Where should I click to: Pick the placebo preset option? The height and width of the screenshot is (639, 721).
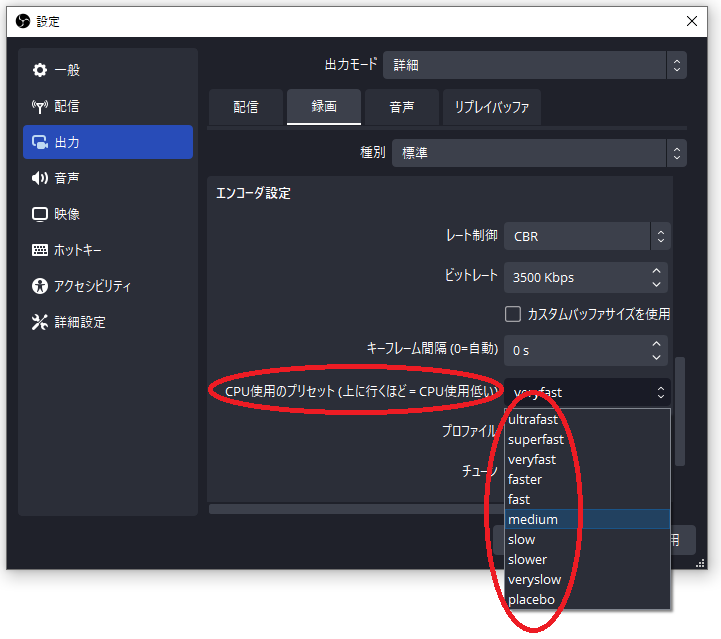531,599
